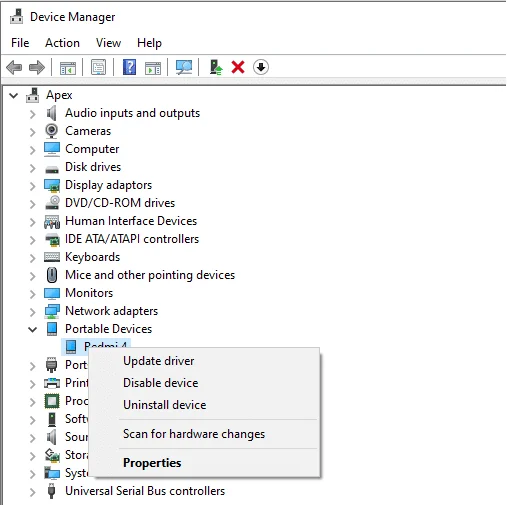
Task: Click the Disable device down-arrow icon
Action: [x=261, y=67]
